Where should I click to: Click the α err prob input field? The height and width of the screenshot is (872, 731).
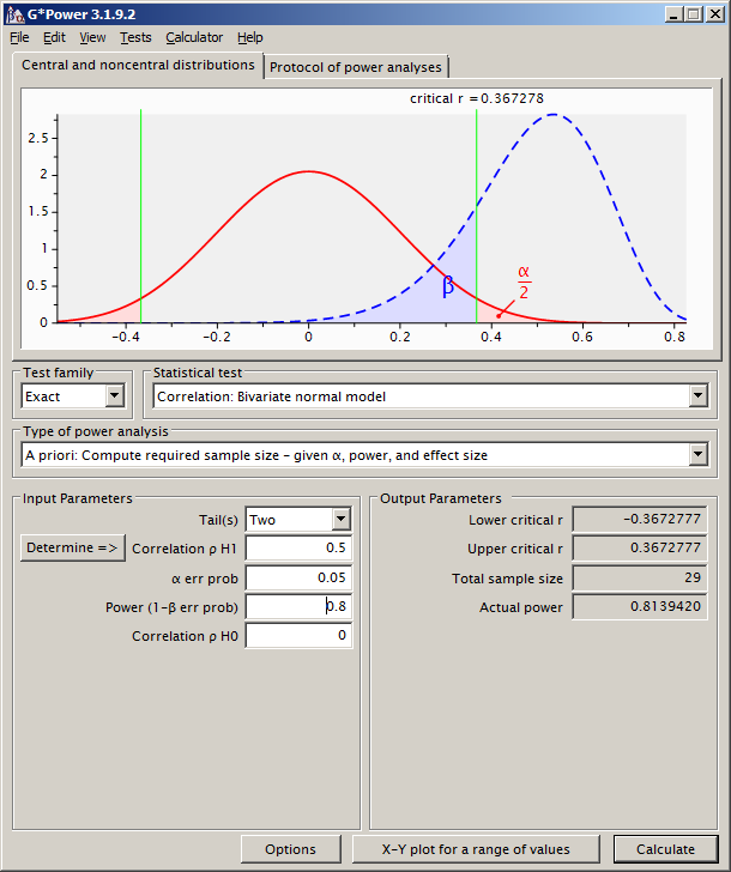click(x=298, y=577)
